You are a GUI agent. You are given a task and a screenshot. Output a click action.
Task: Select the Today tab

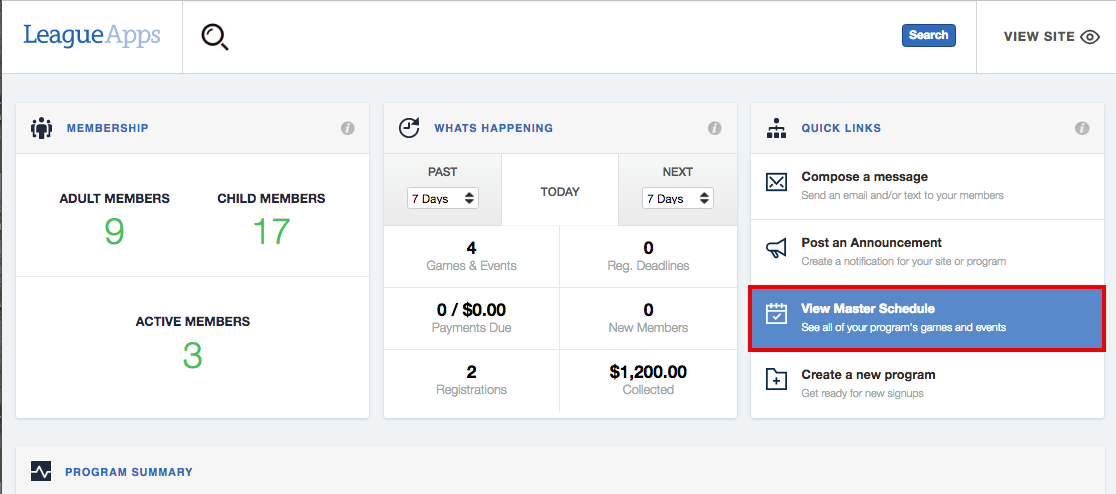[x=560, y=191]
